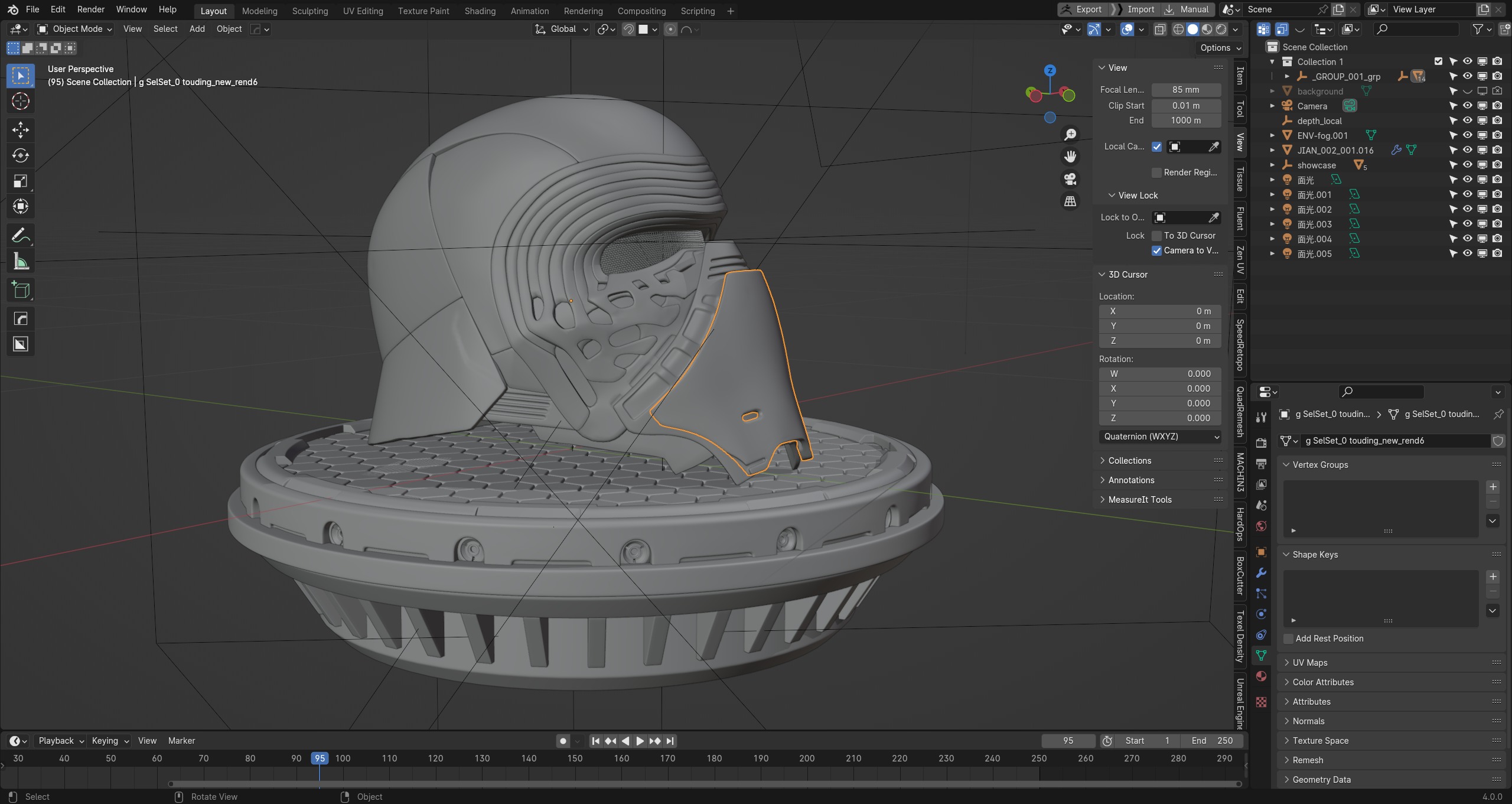Click the zoom view magnifier icon
Image resolution: width=1512 pixels, height=804 pixels.
point(1070,134)
